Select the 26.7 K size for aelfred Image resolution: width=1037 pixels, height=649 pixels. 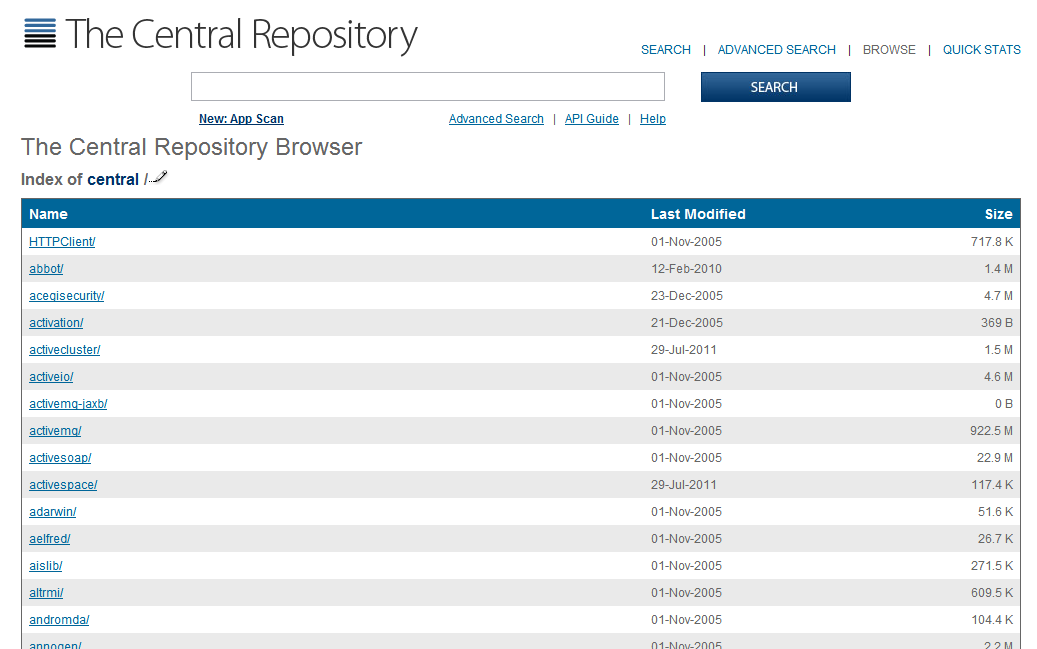[x=996, y=539]
